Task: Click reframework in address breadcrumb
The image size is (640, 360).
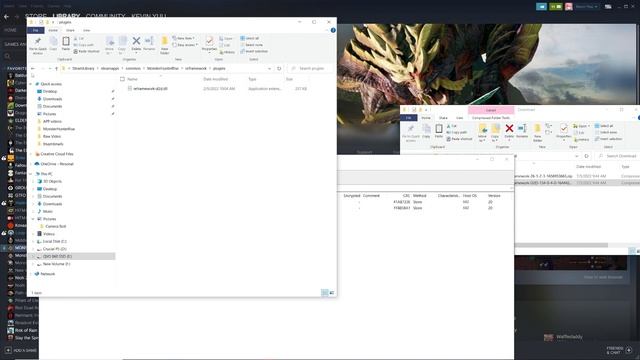Action: [196, 69]
